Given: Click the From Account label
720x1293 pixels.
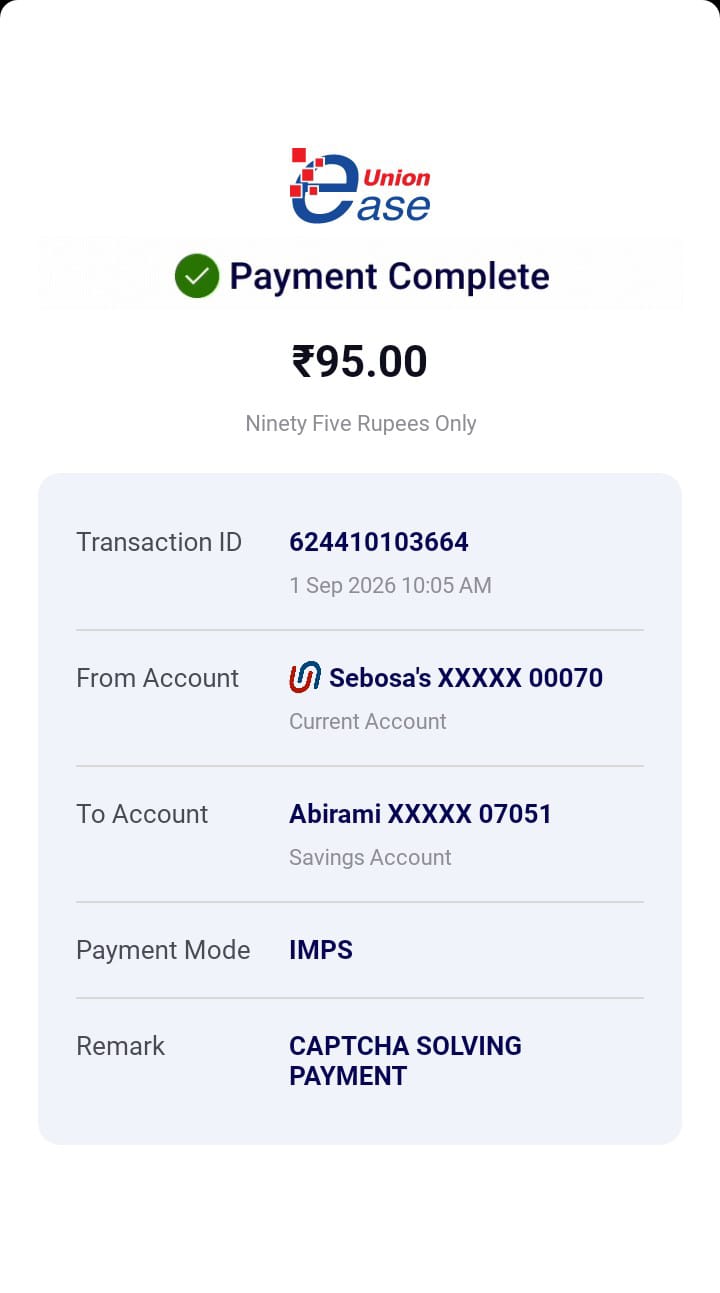Looking at the screenshot, I should pos(158,678).
